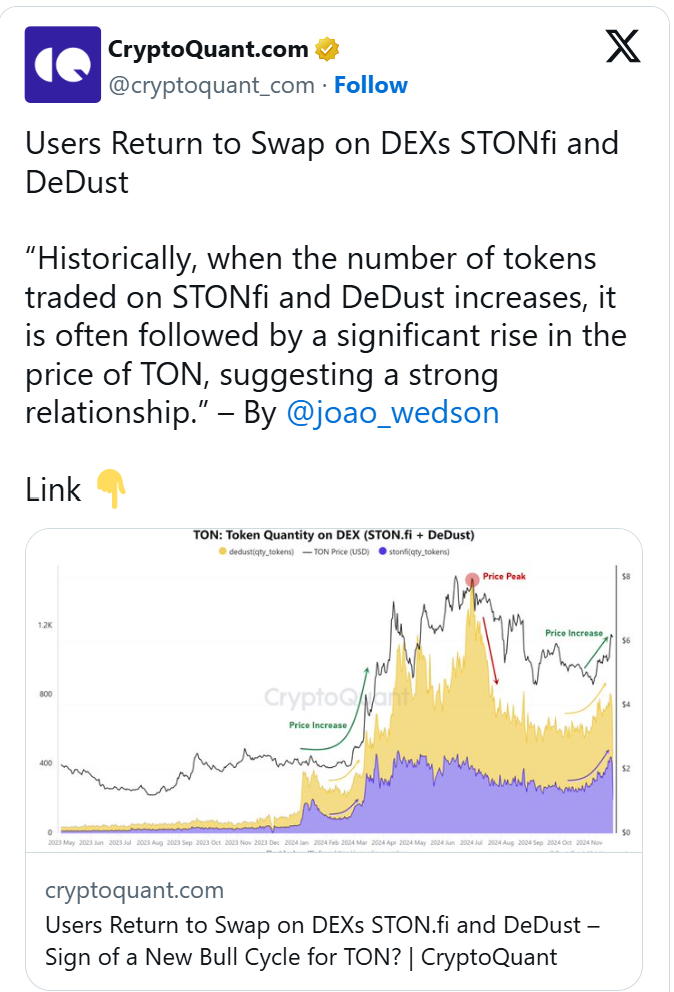Viewport: 674px width, 992px height.
Task: Click the red downward arrow on chart
Action: tap(490, 650)
